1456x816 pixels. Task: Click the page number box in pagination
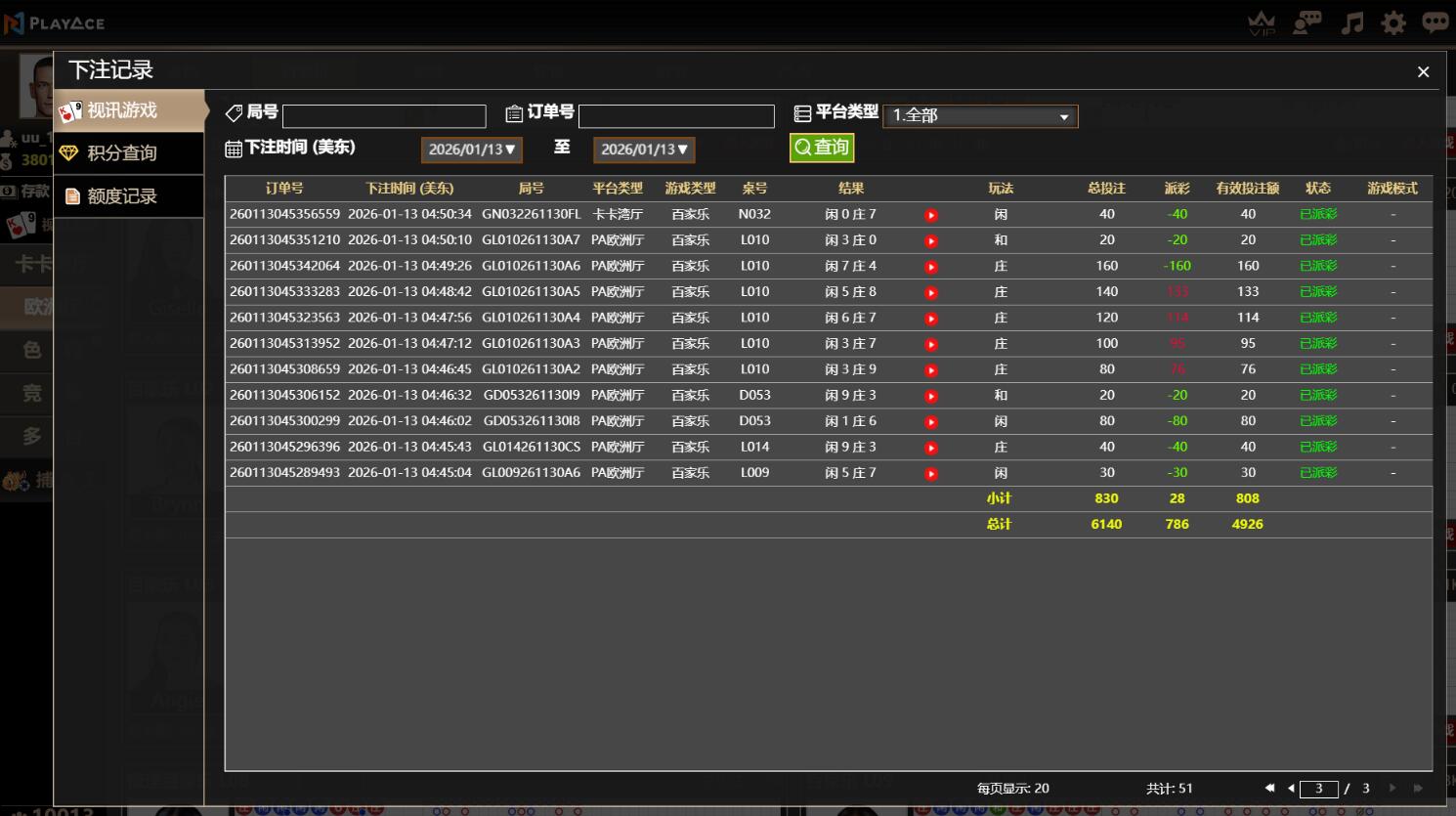coord(1318,789)
